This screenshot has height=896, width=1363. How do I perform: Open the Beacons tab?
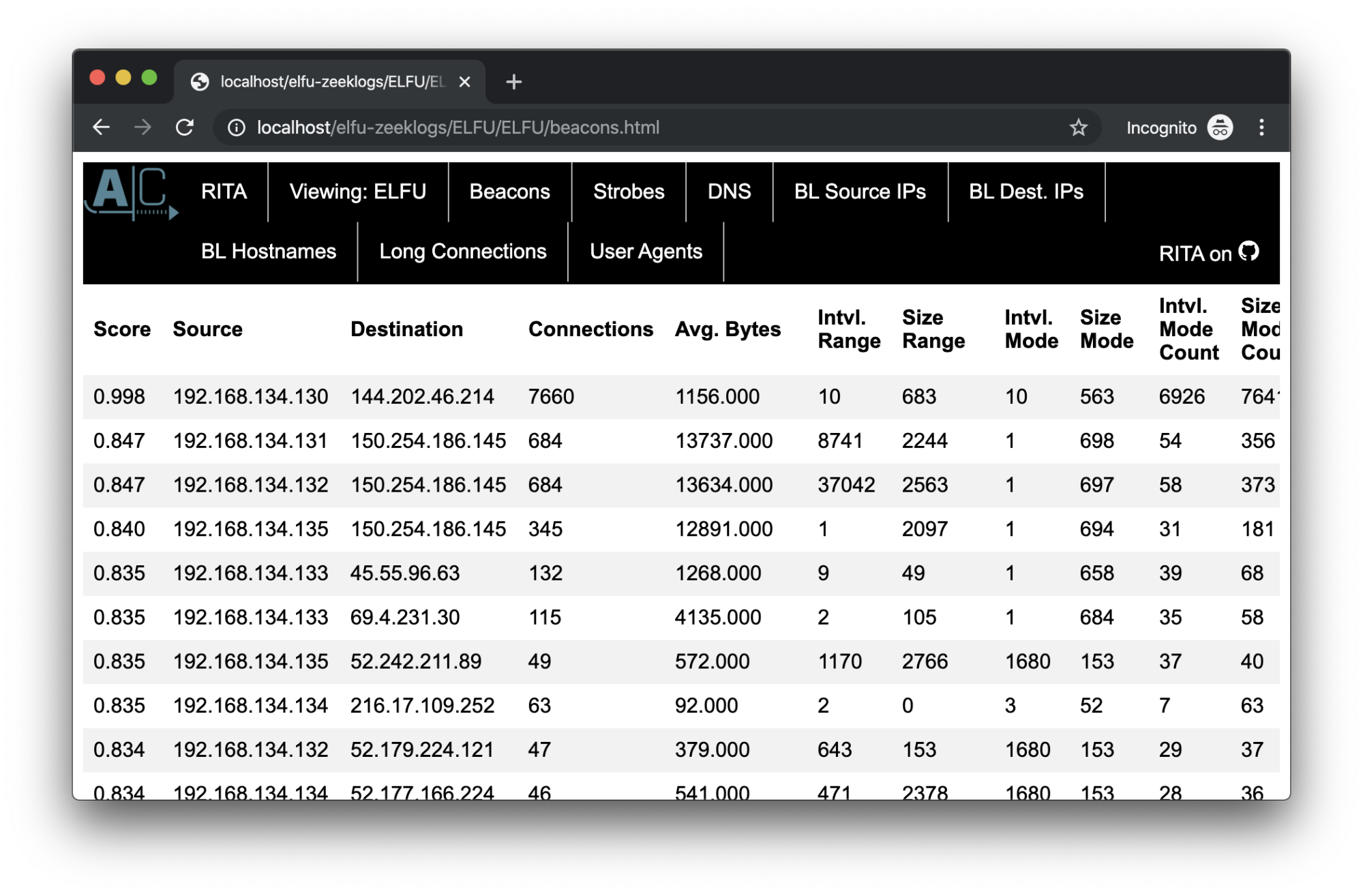[509, 192]
